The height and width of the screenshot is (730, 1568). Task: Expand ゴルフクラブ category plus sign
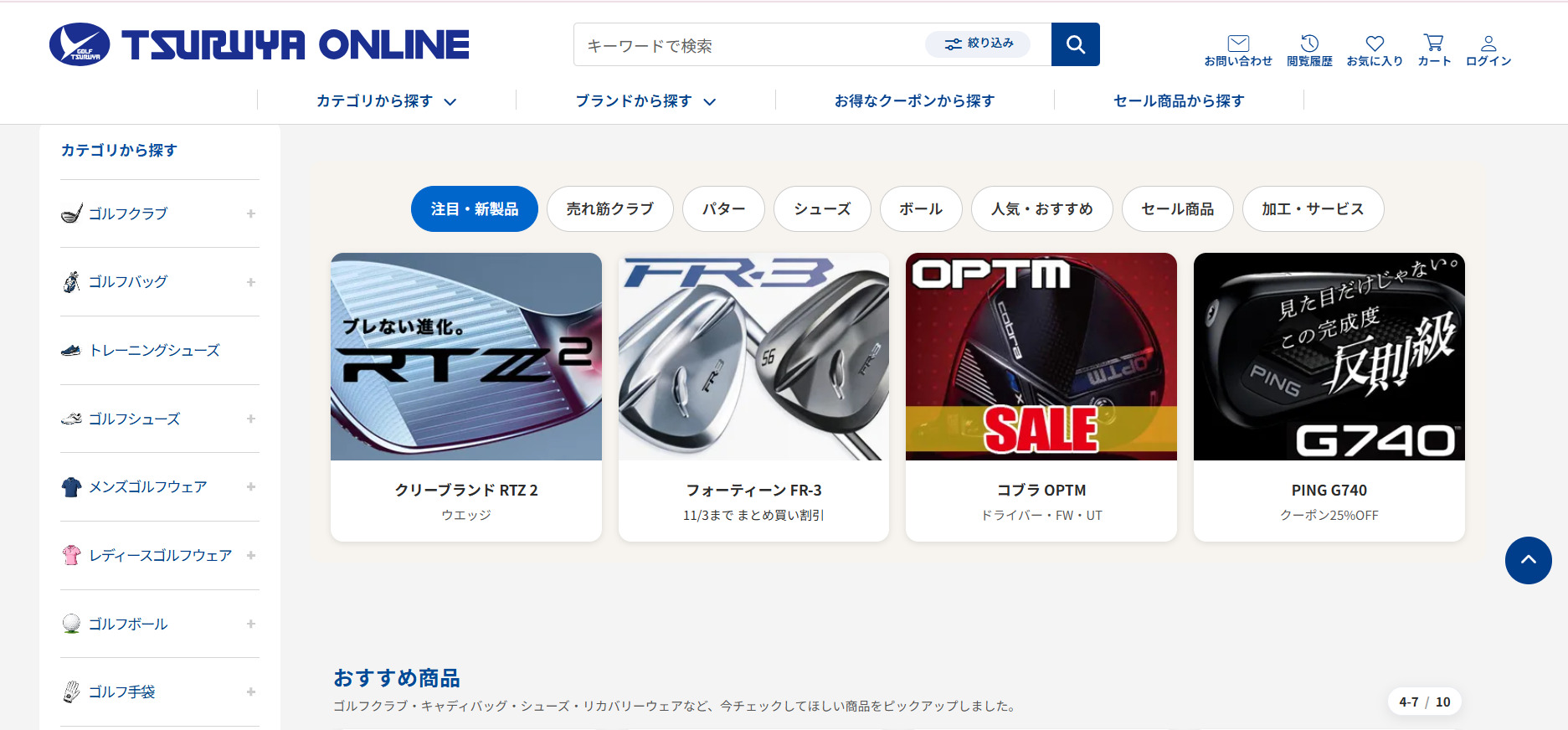click(250, 213)
